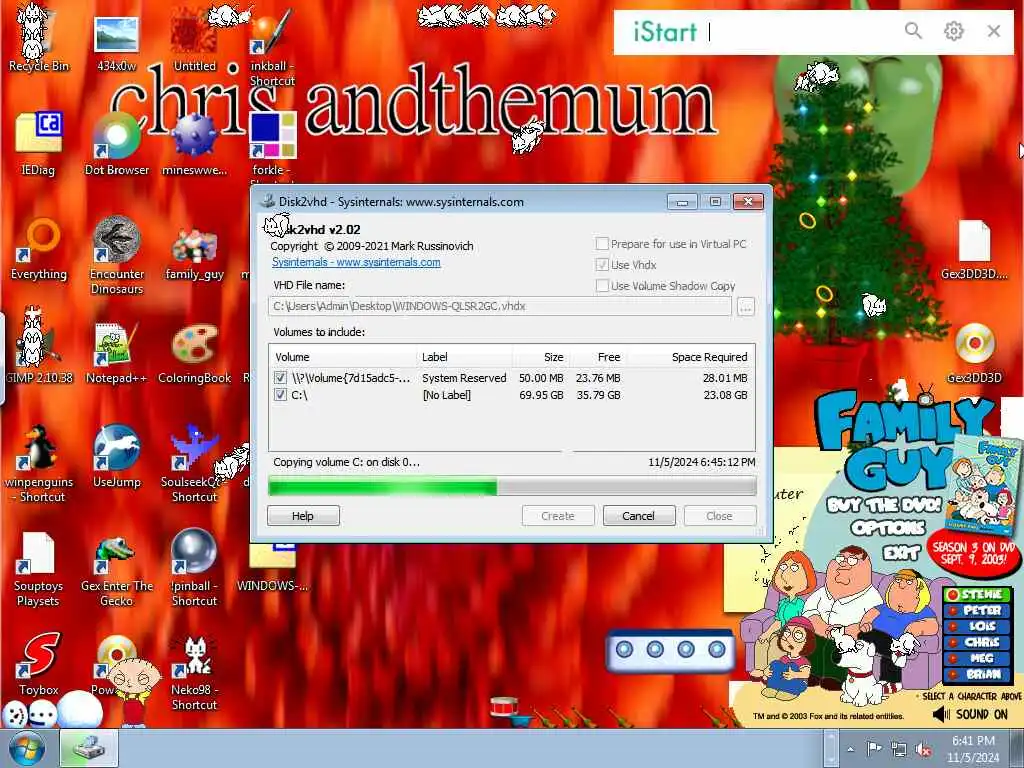Click OPTIONS in Family Guy widget

click(888, 527)
